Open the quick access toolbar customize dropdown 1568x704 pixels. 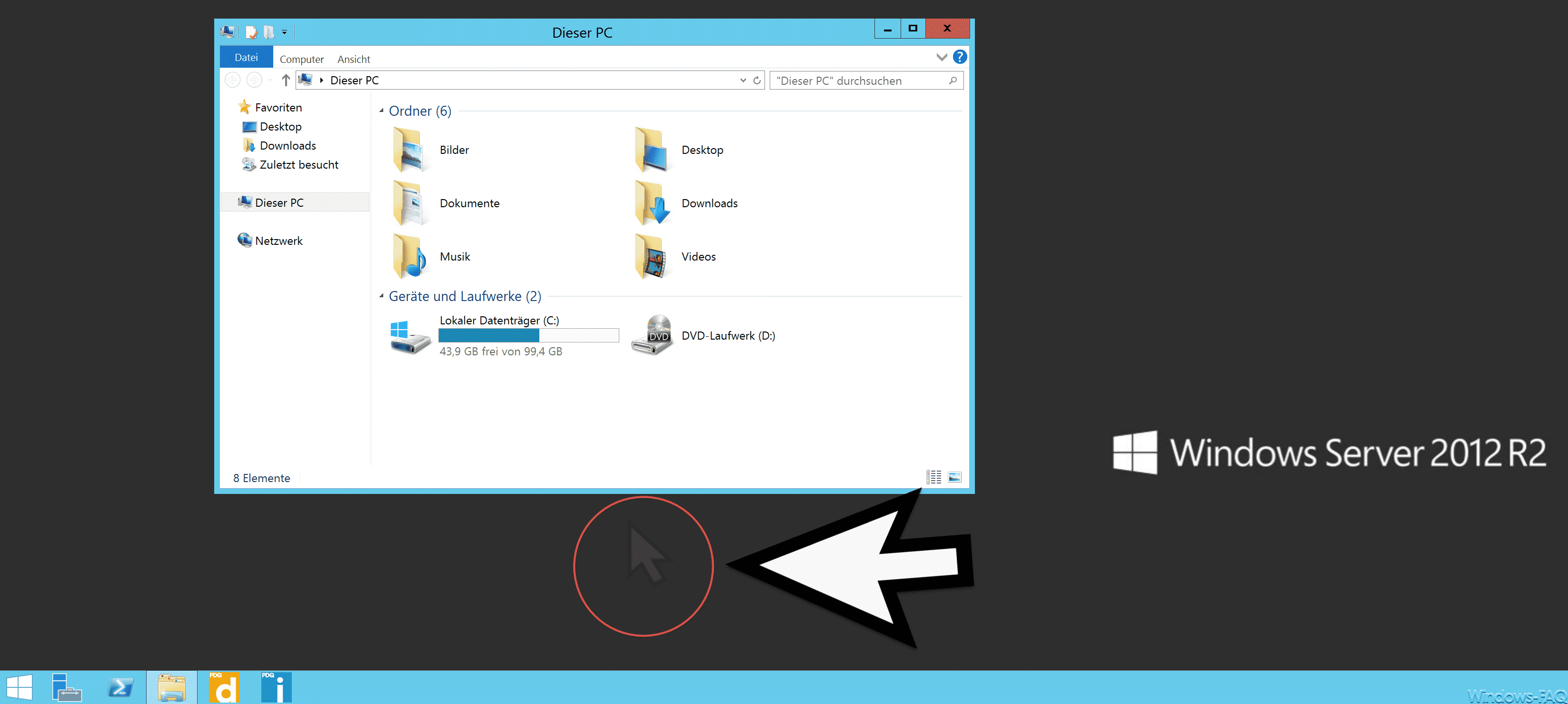pyautogui.click(x=284, y=32)
